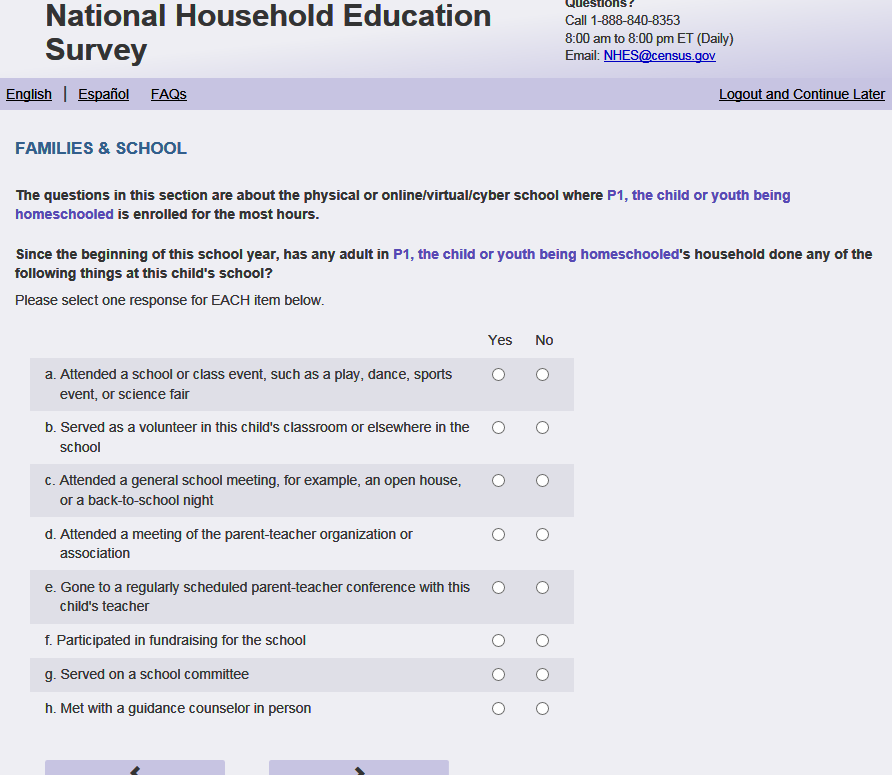This screenshot has width=892, height=775.
Task: Go to next page with forward arrow
Action: pos(359,768)
